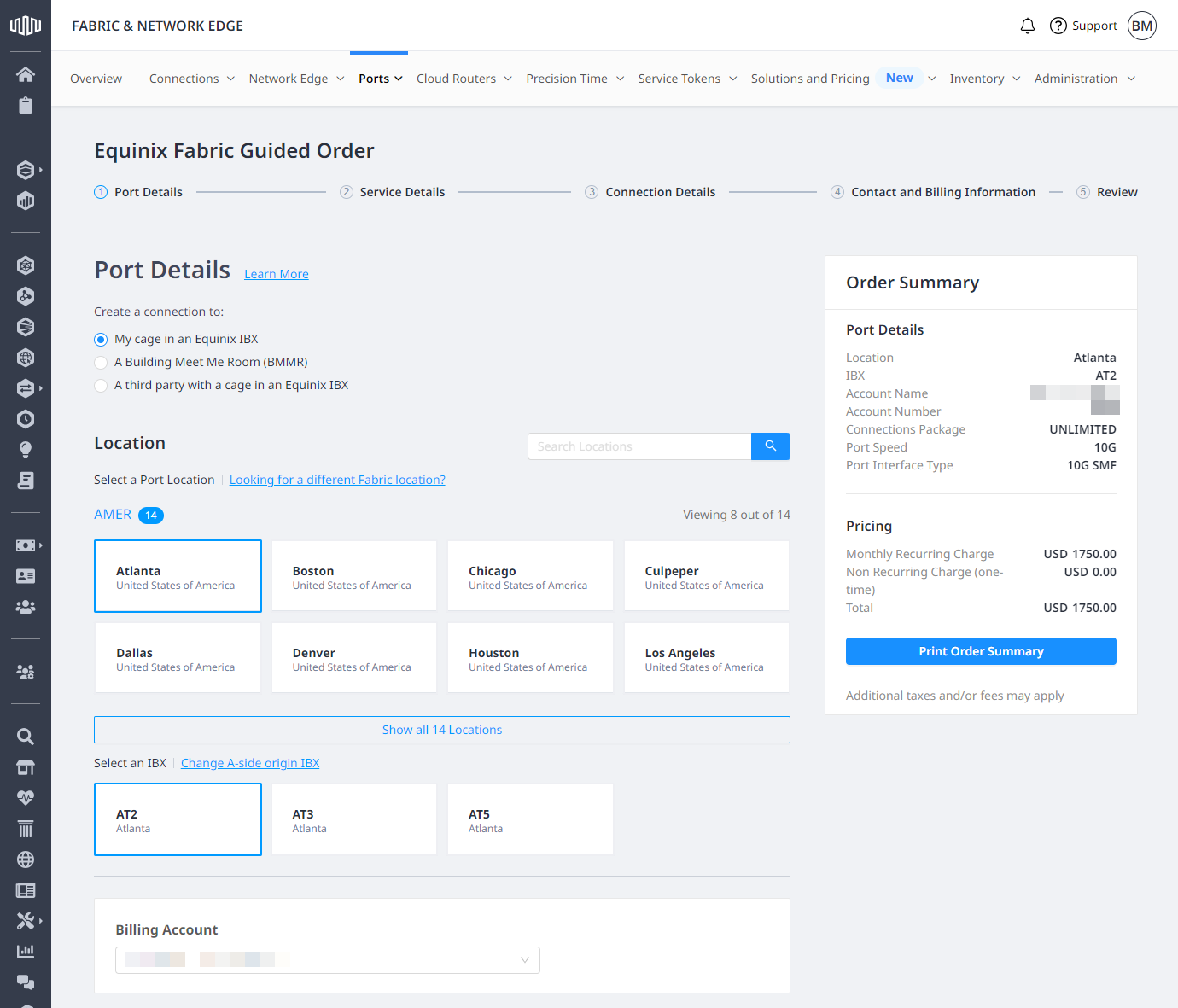Select 'A third party with a cage' radio
Image resolution: width=1178 pixels, height=1008 pixels.
101,386
